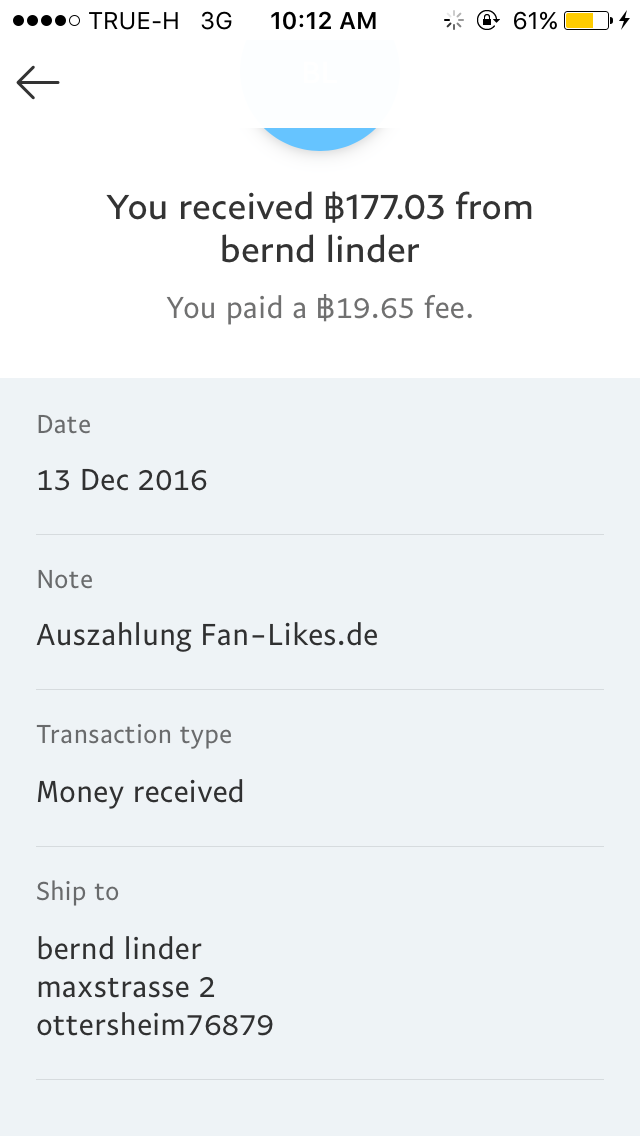Tap the ฿19.65 fee text
Image resolution: width=640 pixels, height=1136 pixels.
point(320,308)
